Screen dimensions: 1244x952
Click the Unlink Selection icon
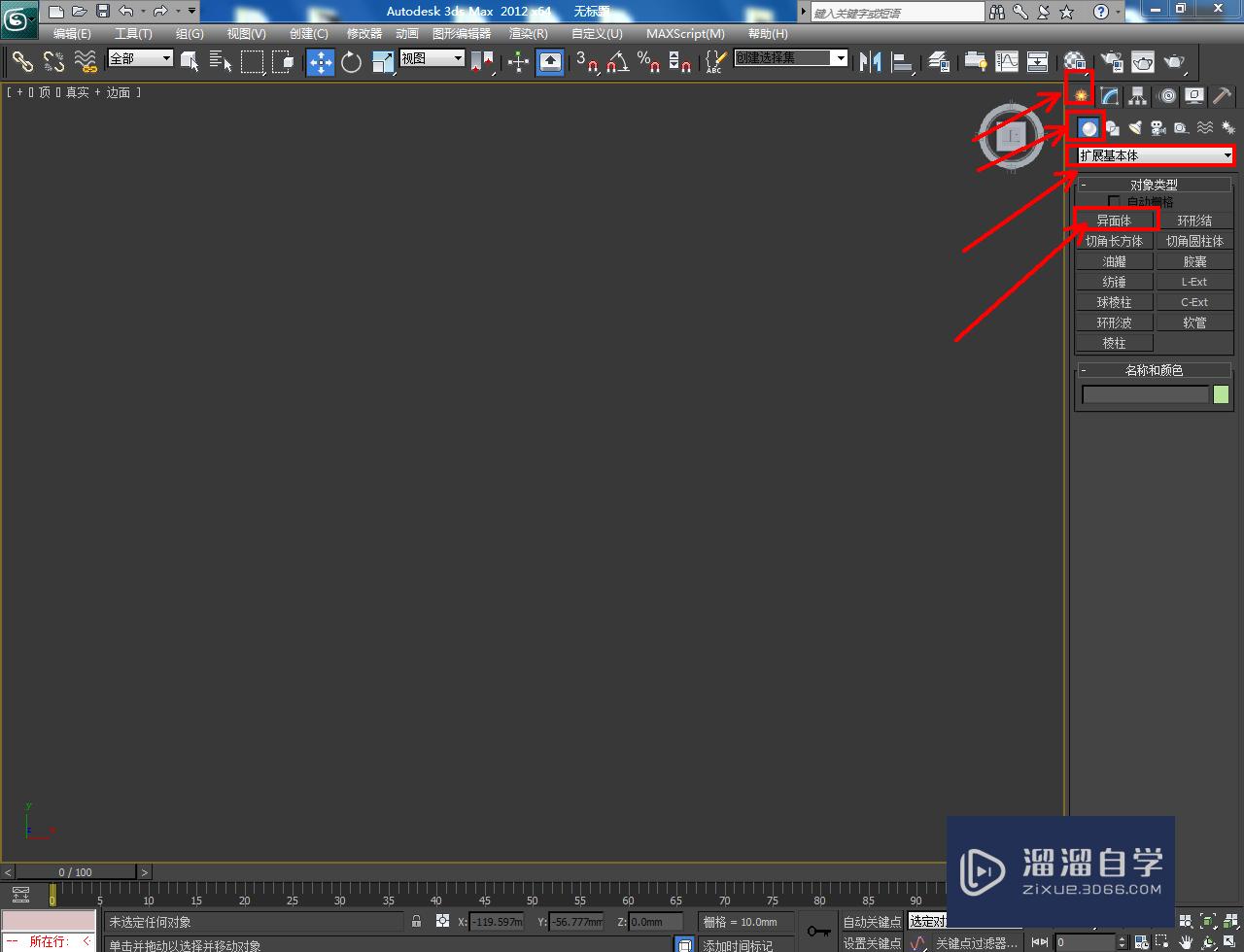pos(53,61)
